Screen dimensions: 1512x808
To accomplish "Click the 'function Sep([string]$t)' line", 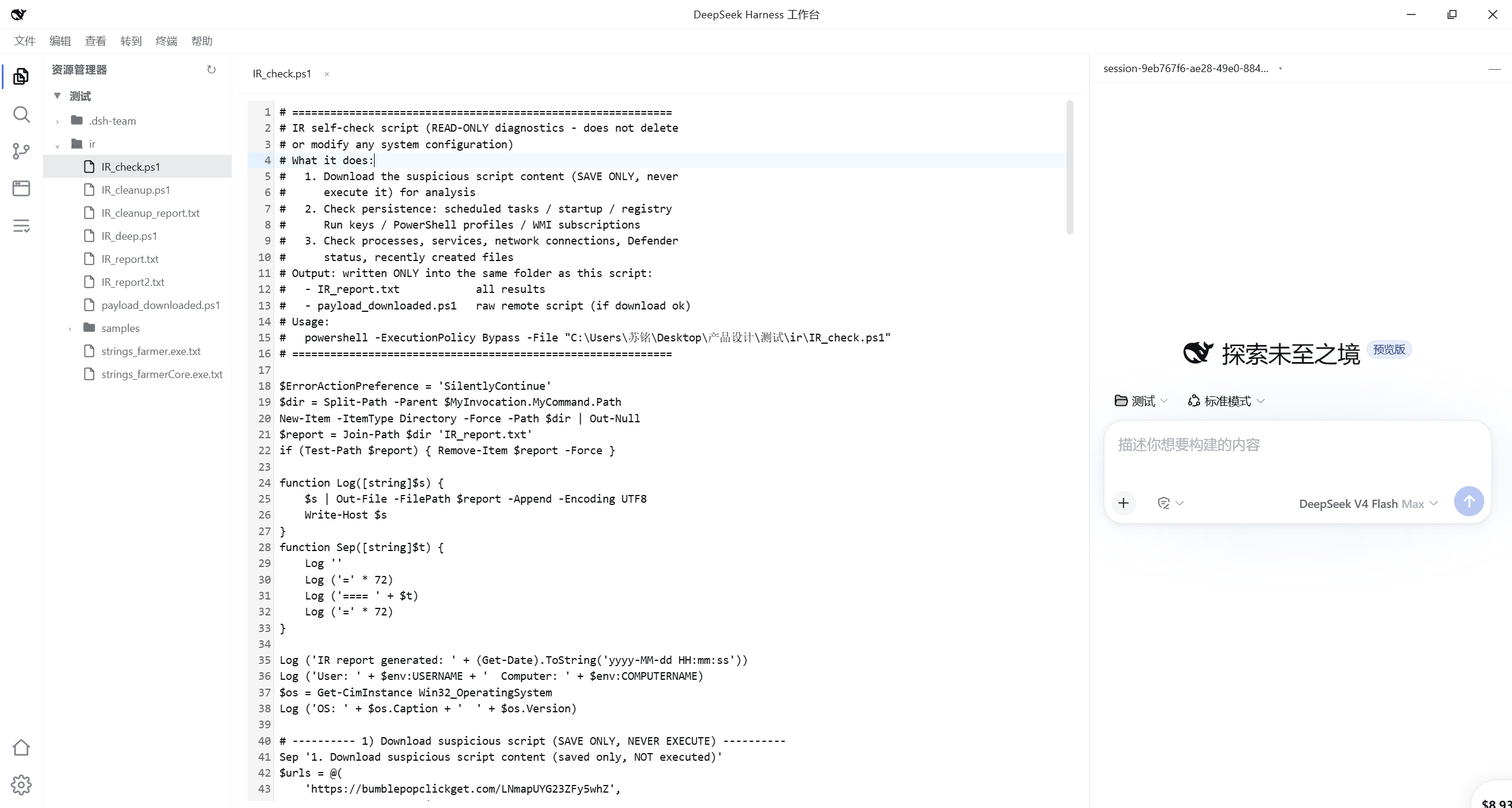I will (x=361, y=547).
